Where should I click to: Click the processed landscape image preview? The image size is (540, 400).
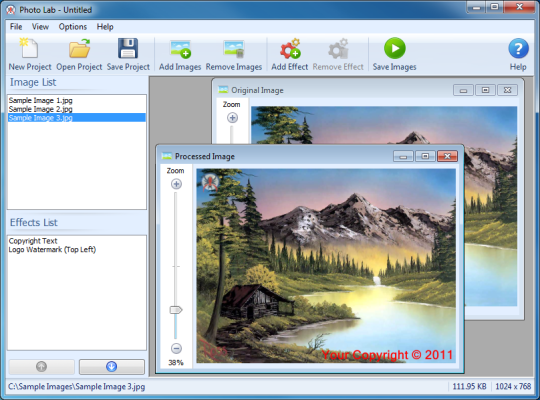tap(326, 266)
